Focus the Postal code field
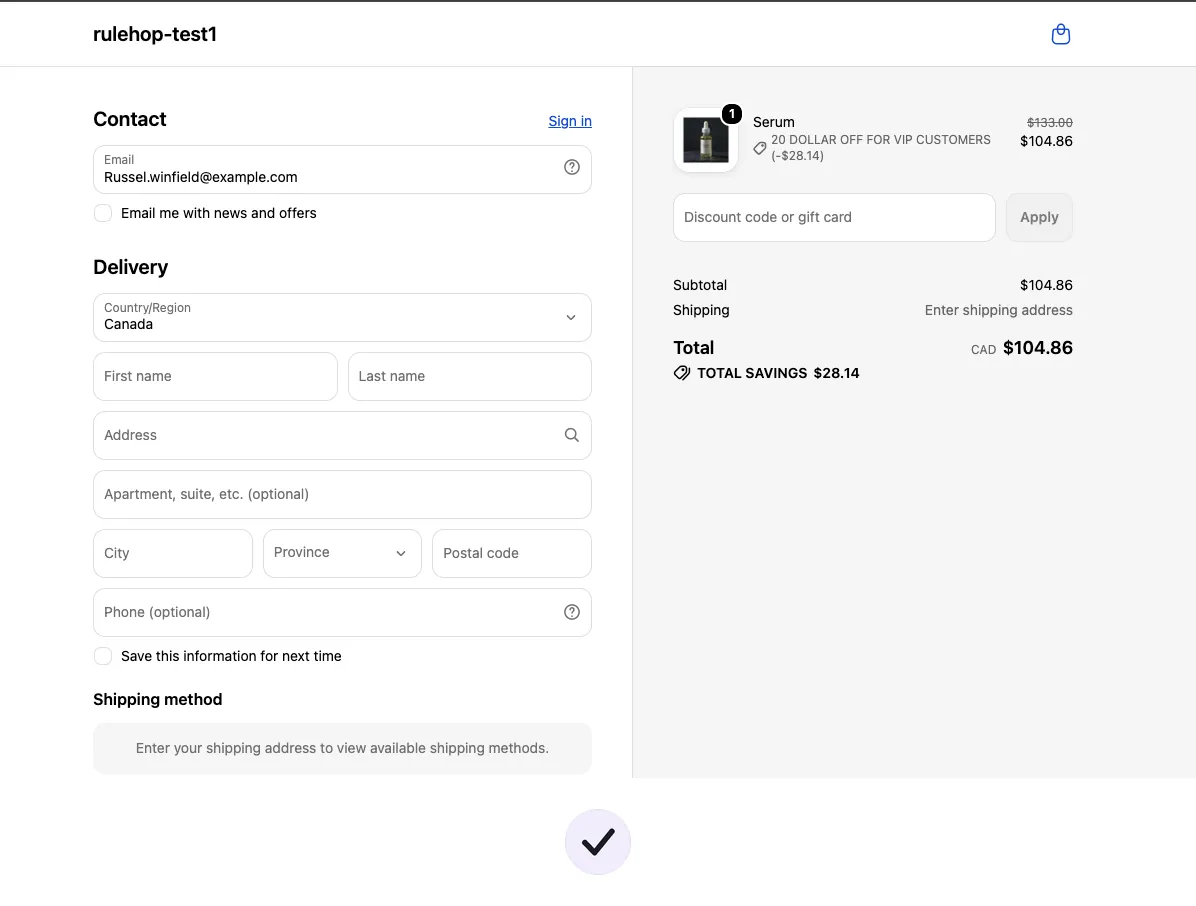1196x906 pixels. tap(512, 553)
